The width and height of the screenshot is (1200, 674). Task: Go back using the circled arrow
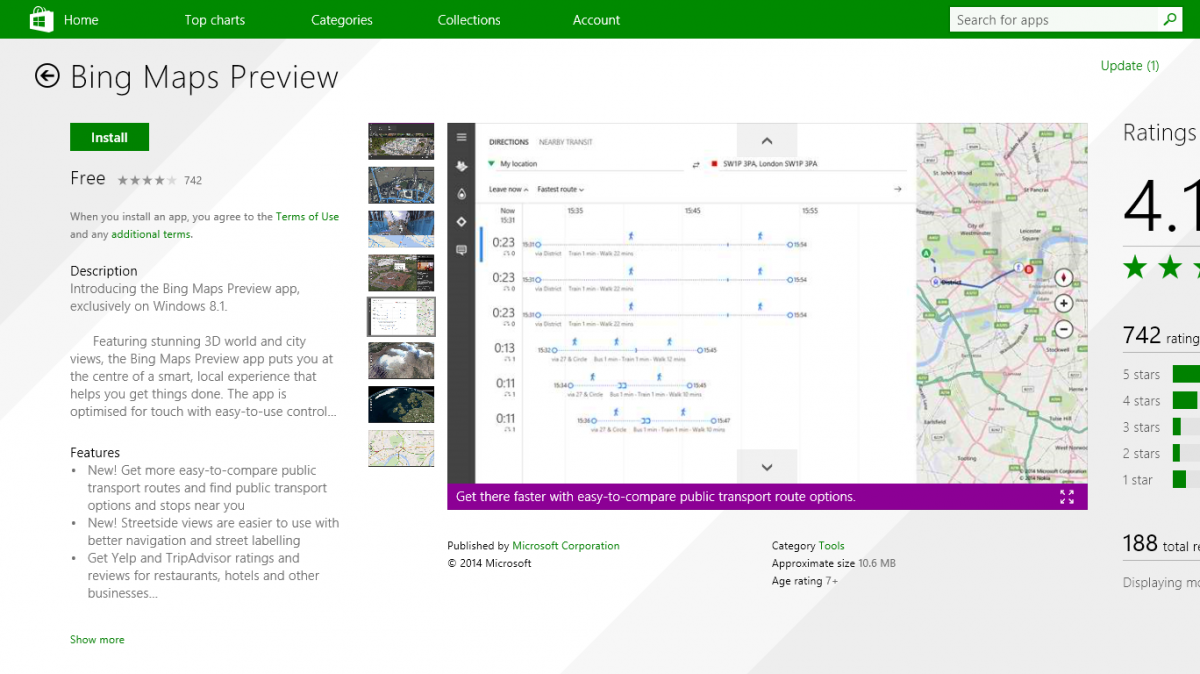(x=47, y=76)
